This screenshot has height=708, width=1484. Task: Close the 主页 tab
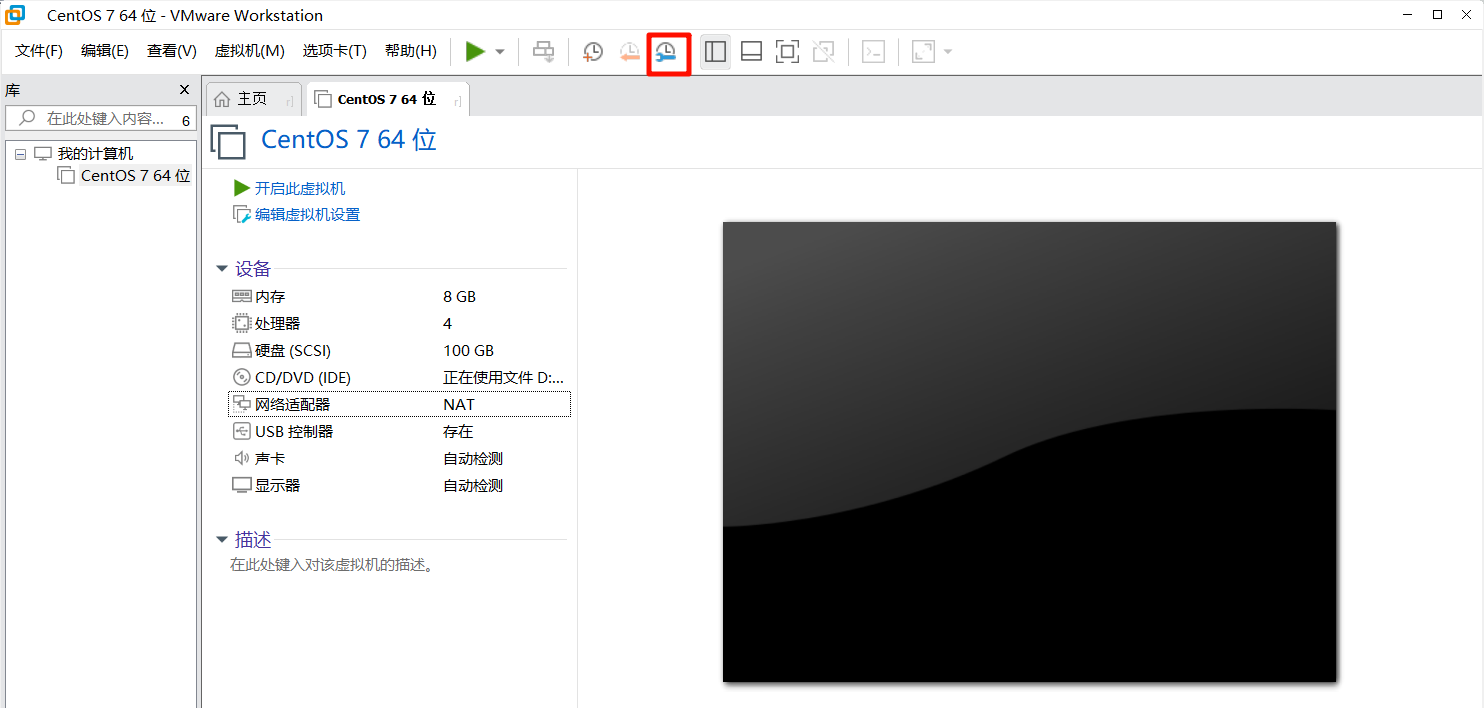coord(289,100)
